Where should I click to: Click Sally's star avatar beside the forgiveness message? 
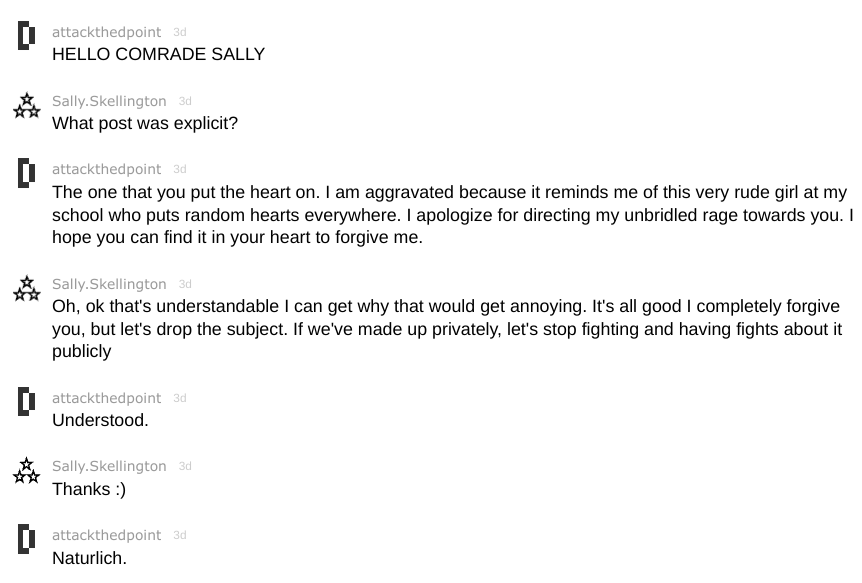pos(26,289)
